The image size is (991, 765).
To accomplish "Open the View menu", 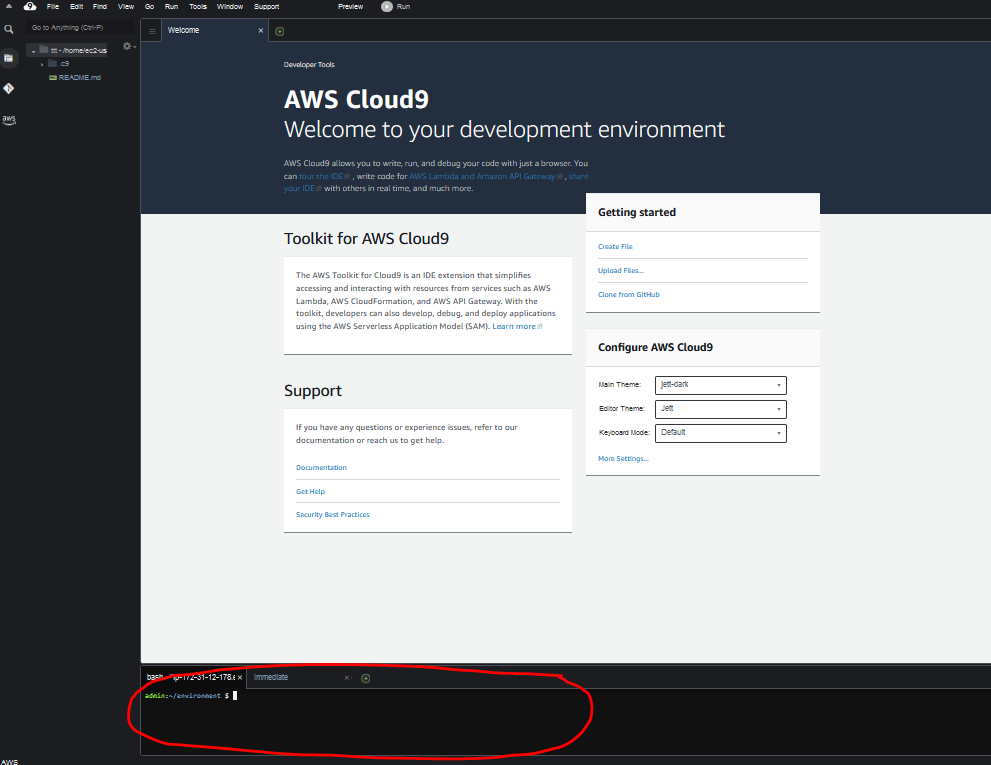I will pos(126,6).
